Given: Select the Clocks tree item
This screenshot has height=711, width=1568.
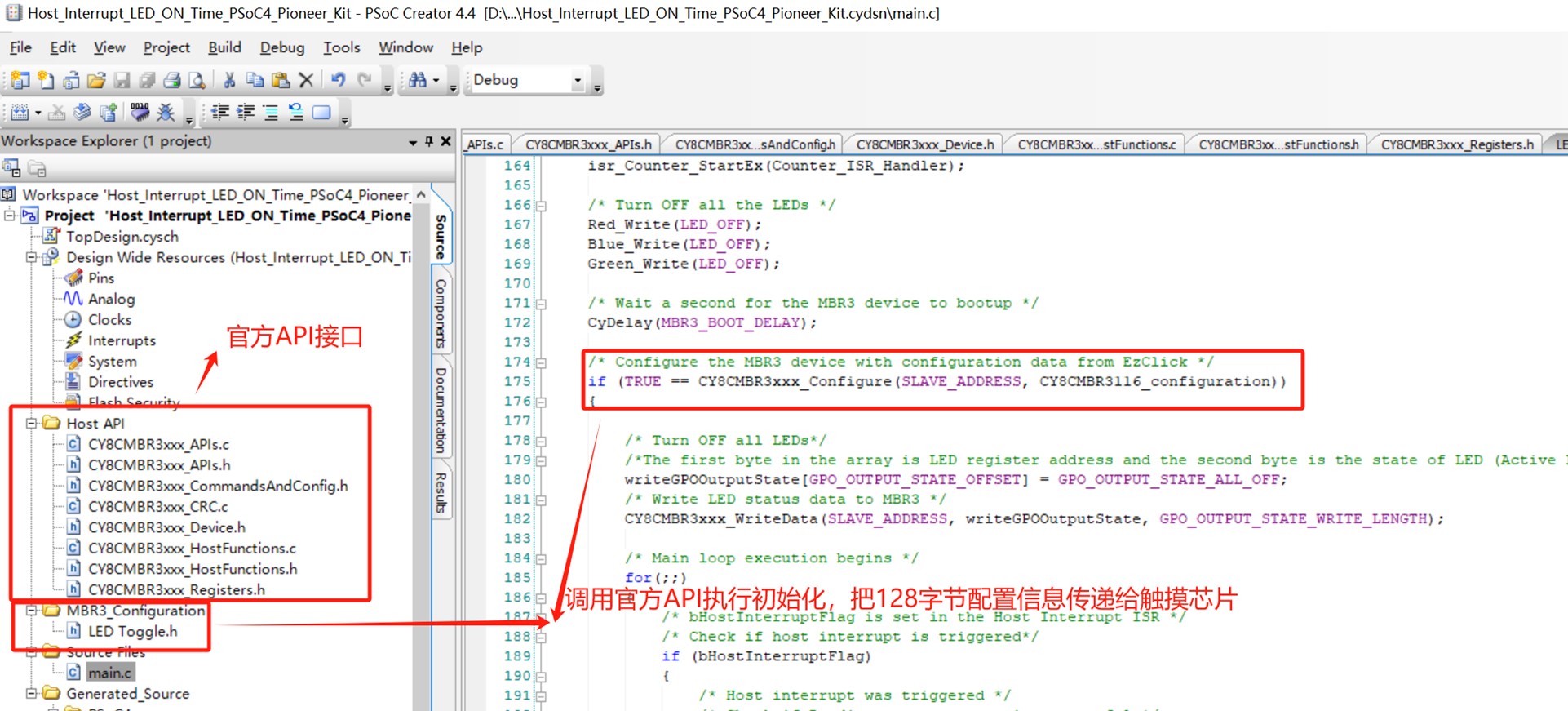Looking at the screenshot, I should point(109,319).
